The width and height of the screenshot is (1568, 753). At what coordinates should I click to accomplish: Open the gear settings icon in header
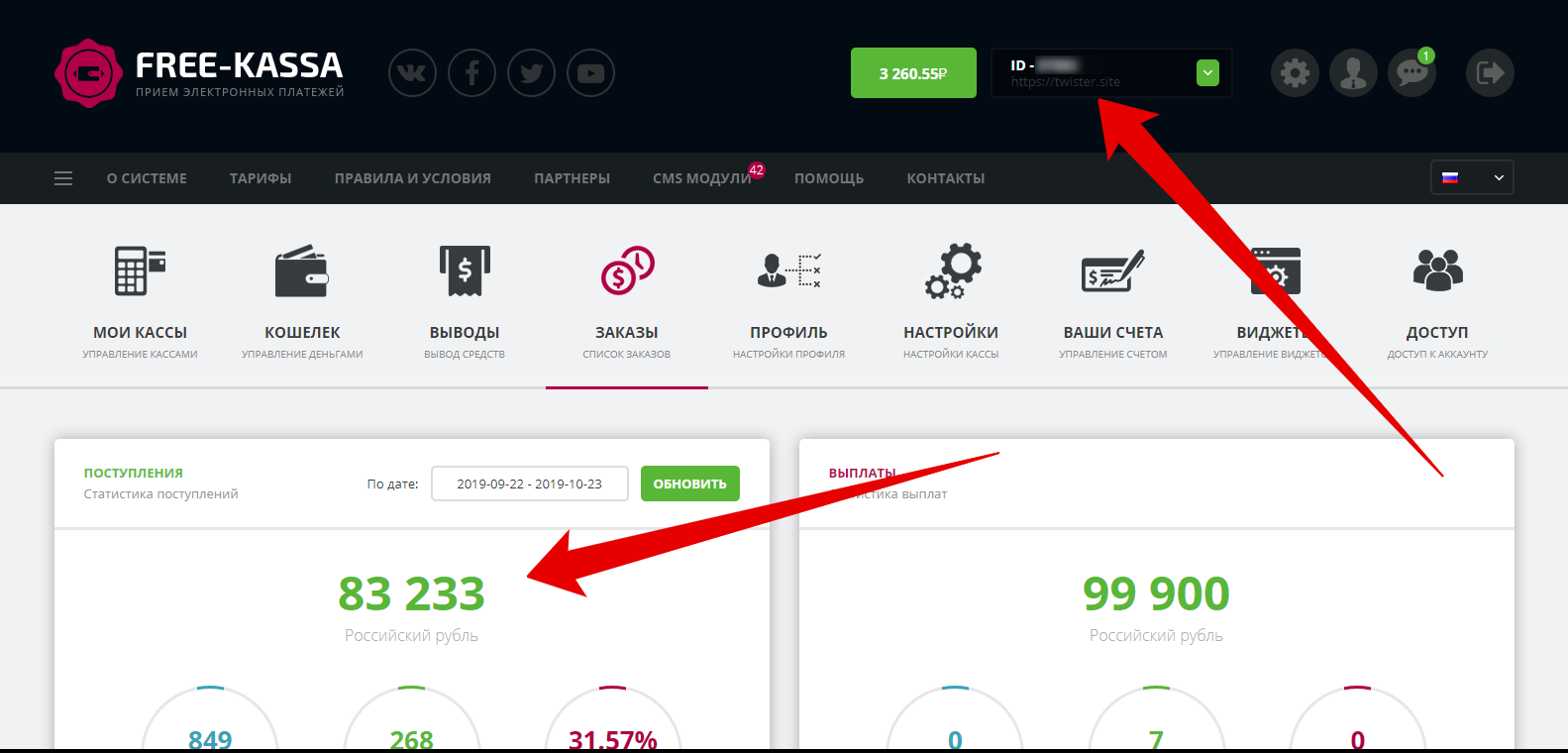1295,73
